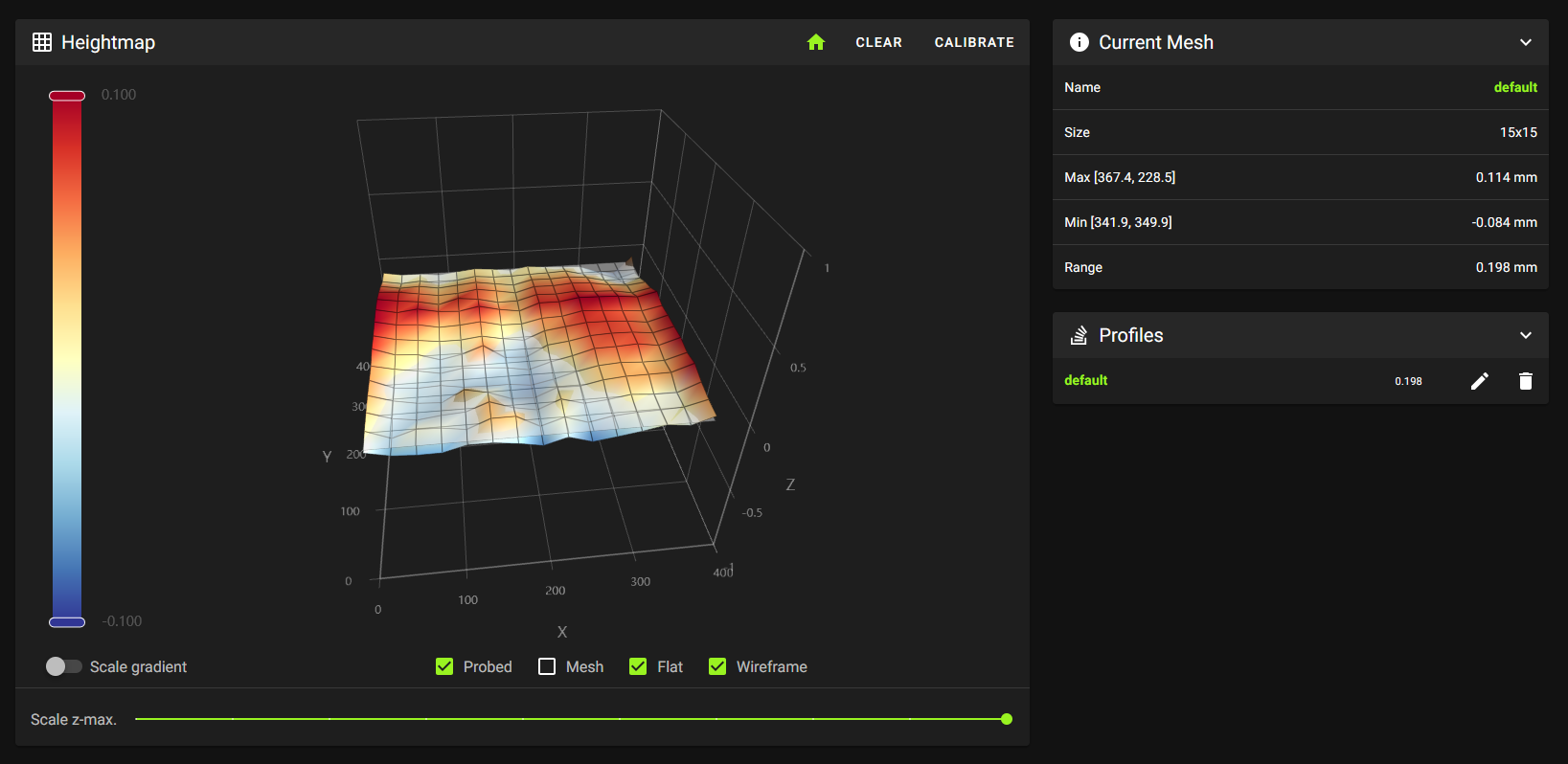Click the green home reset-view icon

816,42
